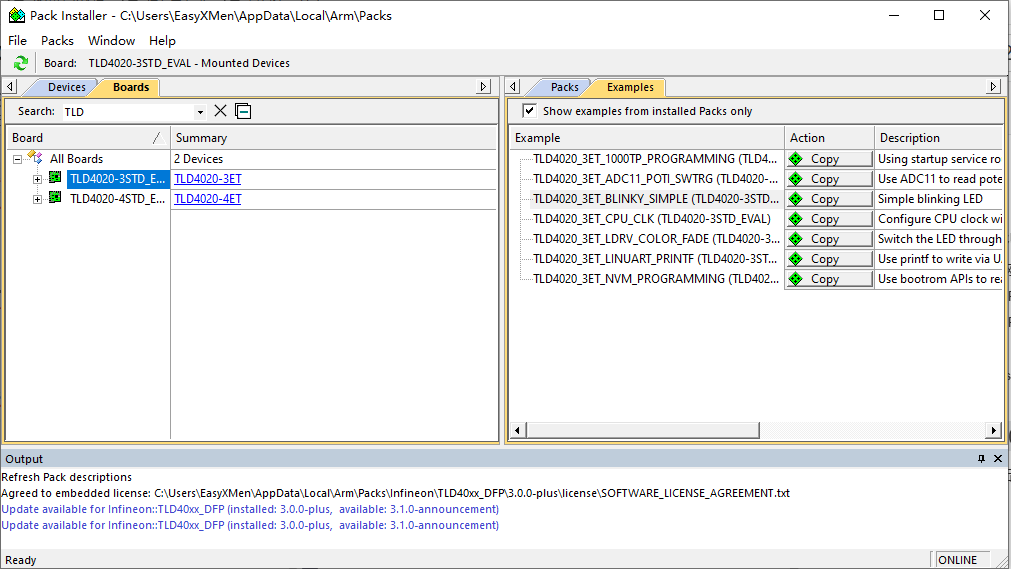Sort by the Example column header

coord(647,137)
